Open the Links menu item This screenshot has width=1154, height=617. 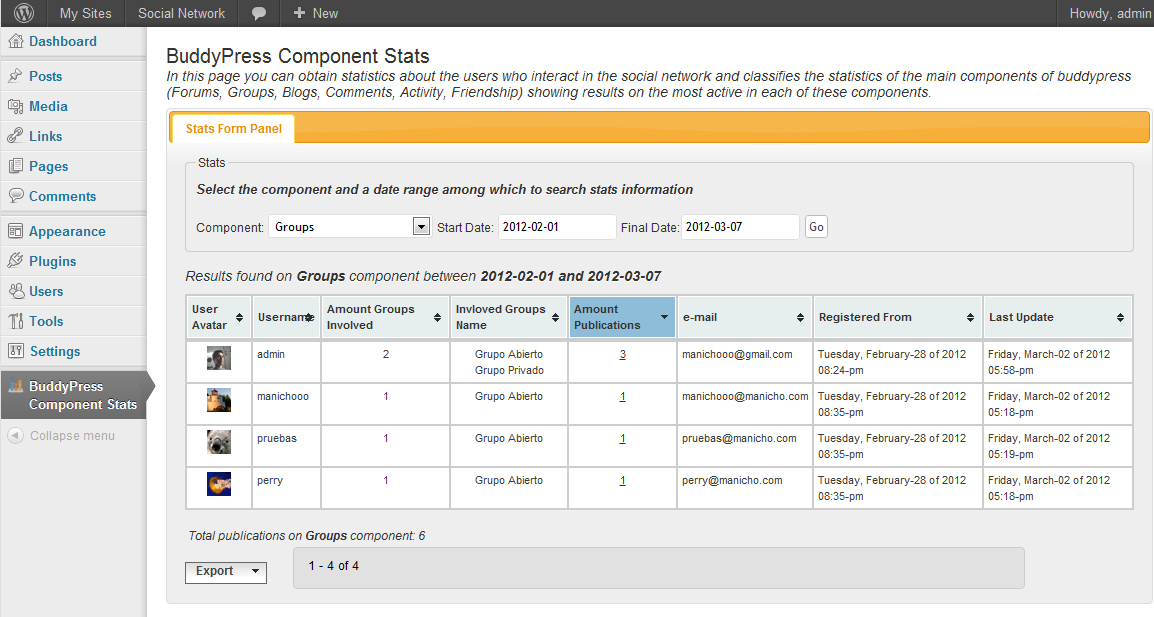coord(46,136)
